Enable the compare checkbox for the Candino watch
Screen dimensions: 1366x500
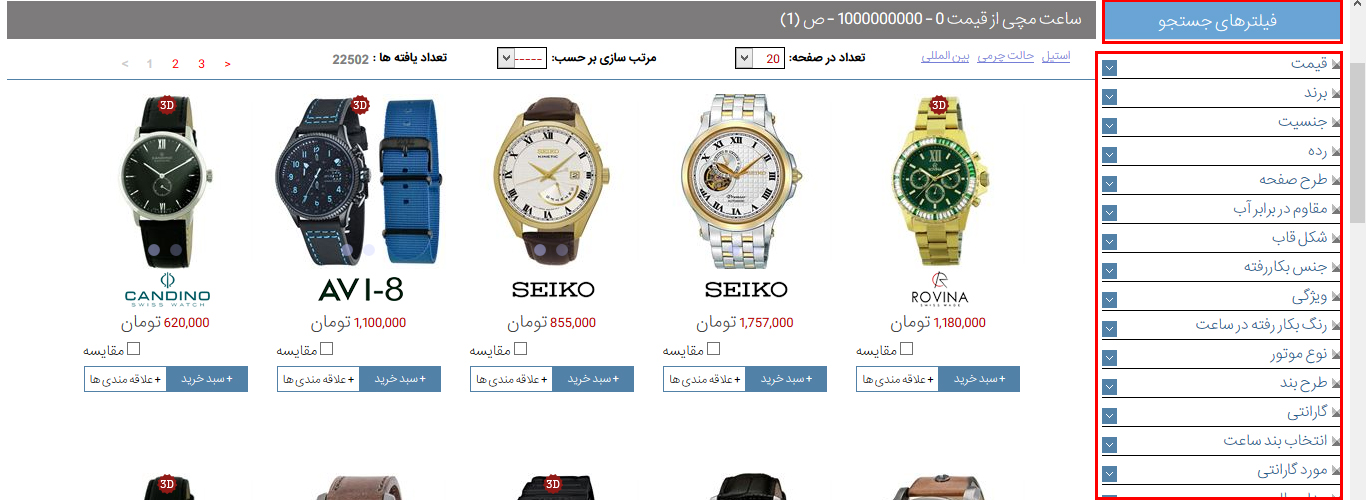point(134,349)
